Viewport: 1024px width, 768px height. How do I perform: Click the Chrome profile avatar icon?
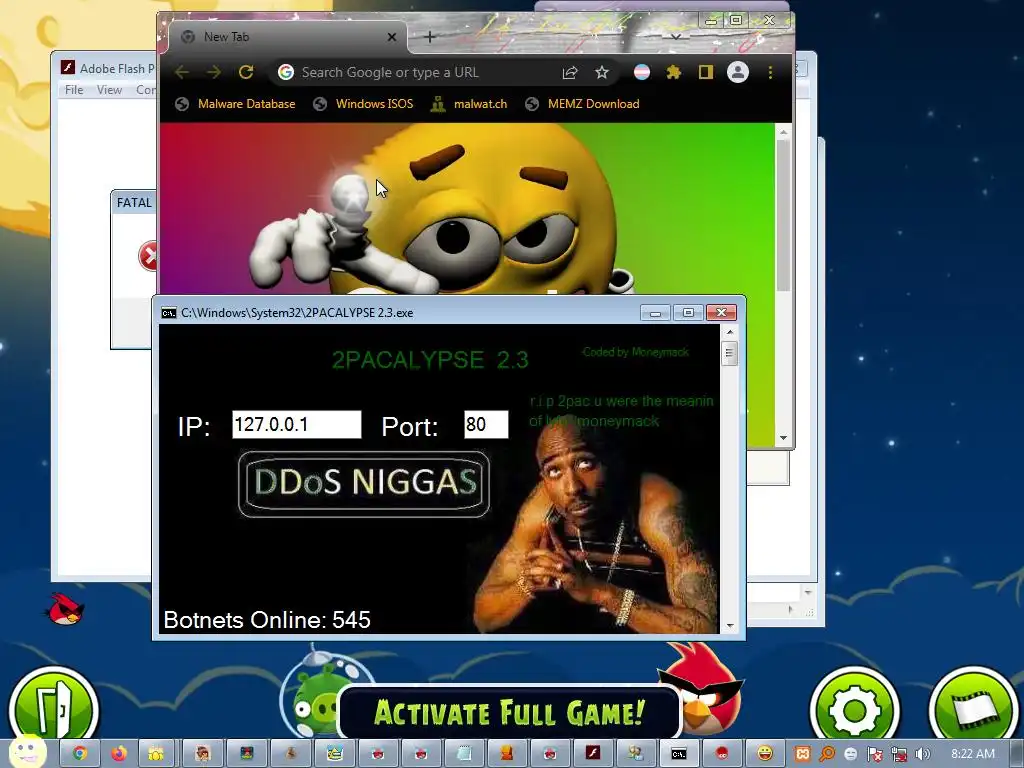pyautogui.click(x=738, y=72)
